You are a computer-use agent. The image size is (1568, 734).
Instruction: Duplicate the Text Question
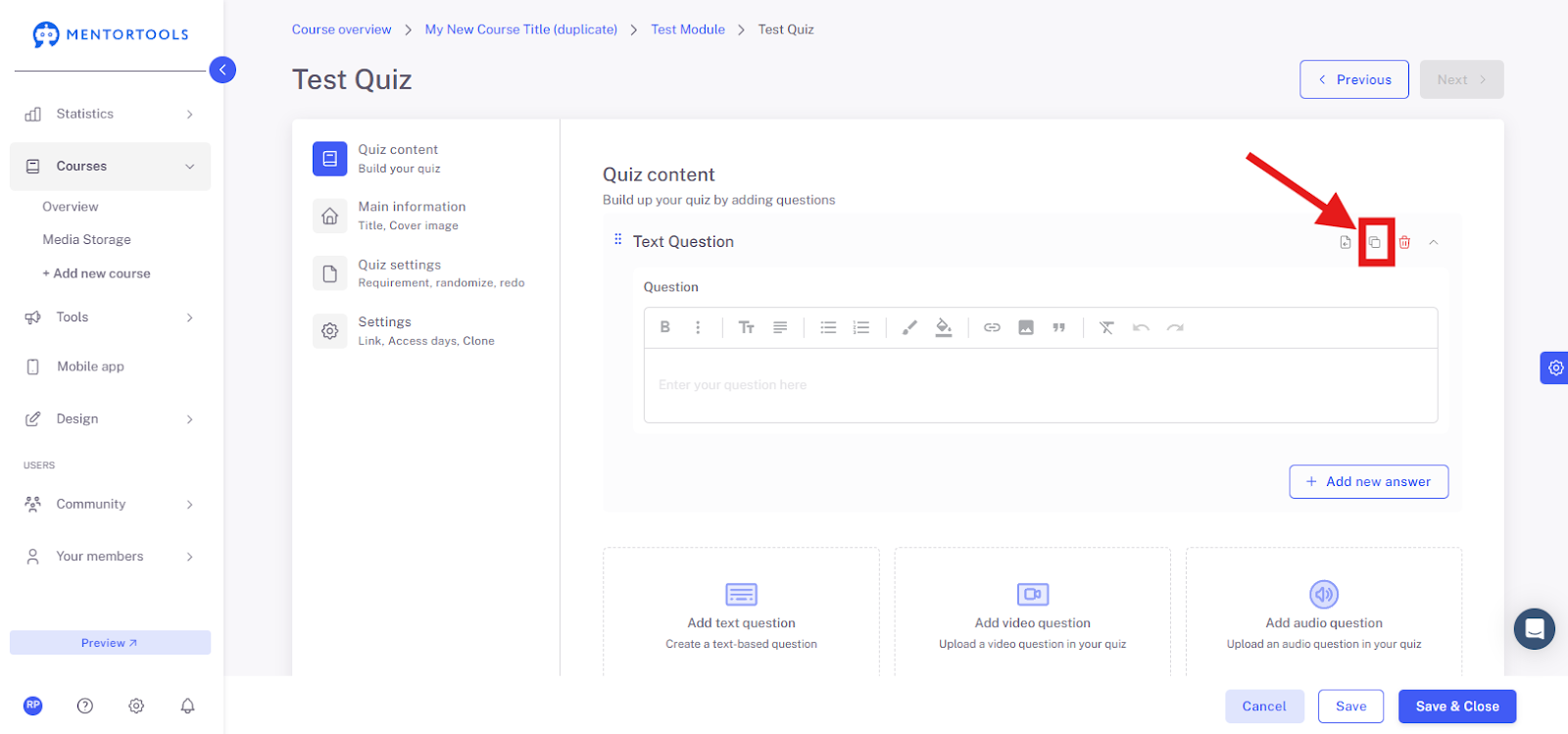tap(1375, 242)
